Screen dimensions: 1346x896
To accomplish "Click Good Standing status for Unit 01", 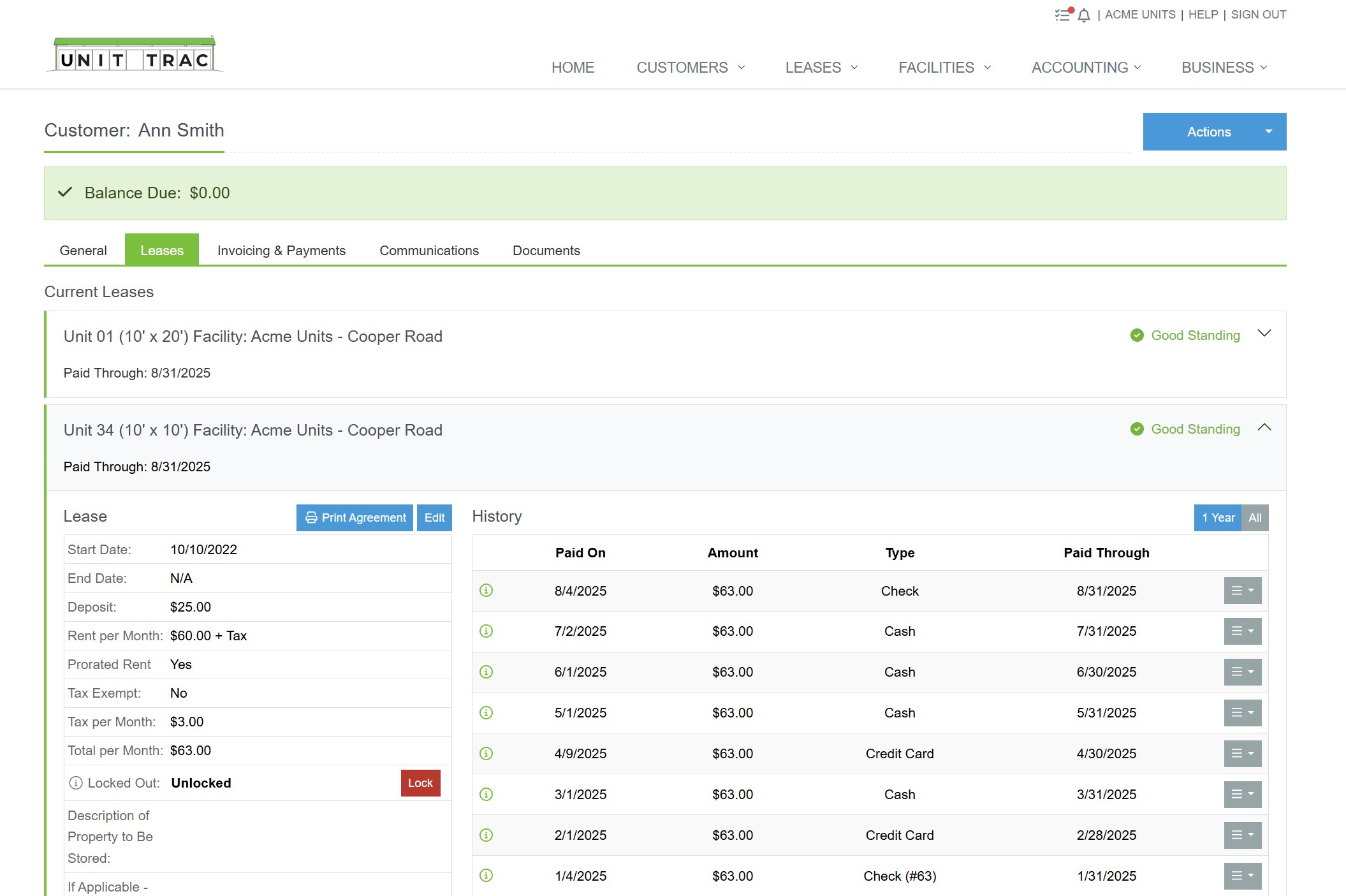I will [1185, 335].
